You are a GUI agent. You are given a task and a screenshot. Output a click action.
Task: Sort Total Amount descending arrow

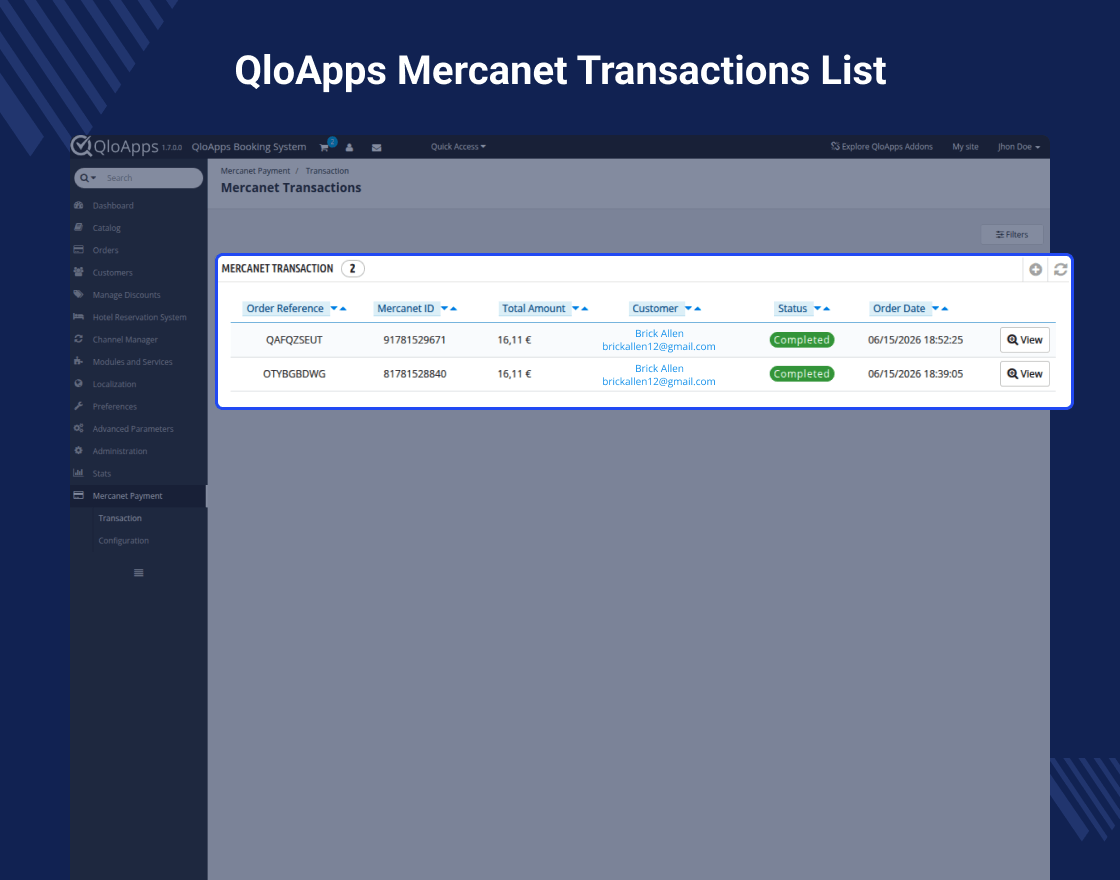pos(576,309)
